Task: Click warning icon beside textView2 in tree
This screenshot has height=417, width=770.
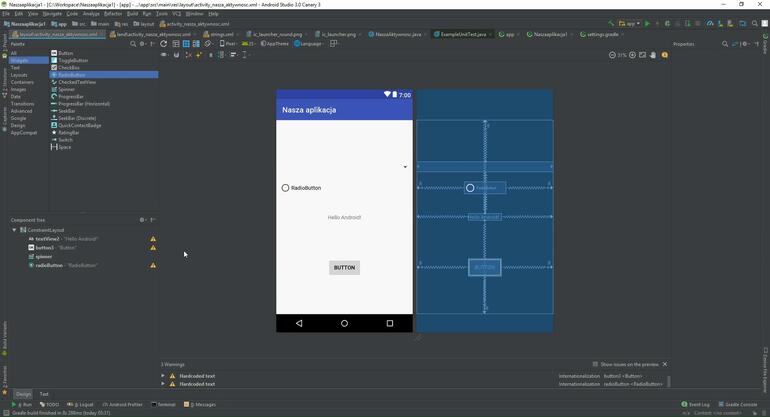Action: coord(153,239)
